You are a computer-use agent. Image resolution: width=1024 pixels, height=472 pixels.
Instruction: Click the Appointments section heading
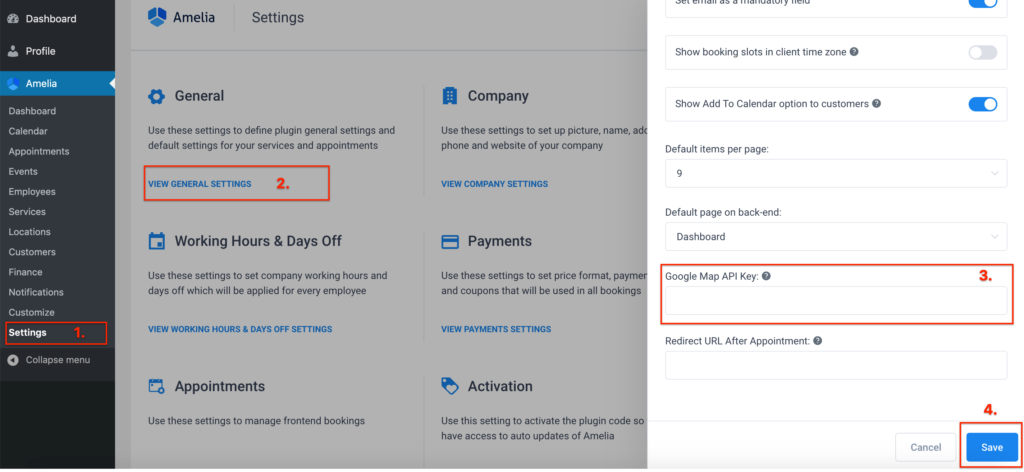pos(220,386)
